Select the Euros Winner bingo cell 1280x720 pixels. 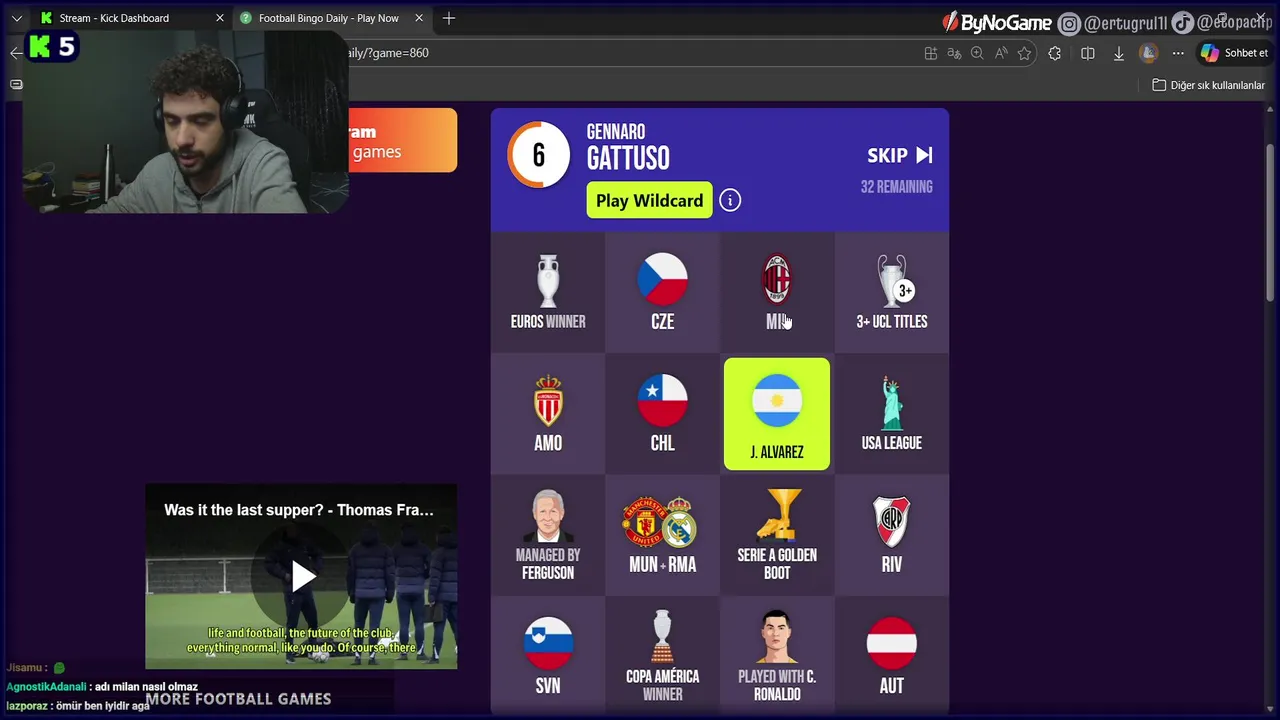pos(548,293)
